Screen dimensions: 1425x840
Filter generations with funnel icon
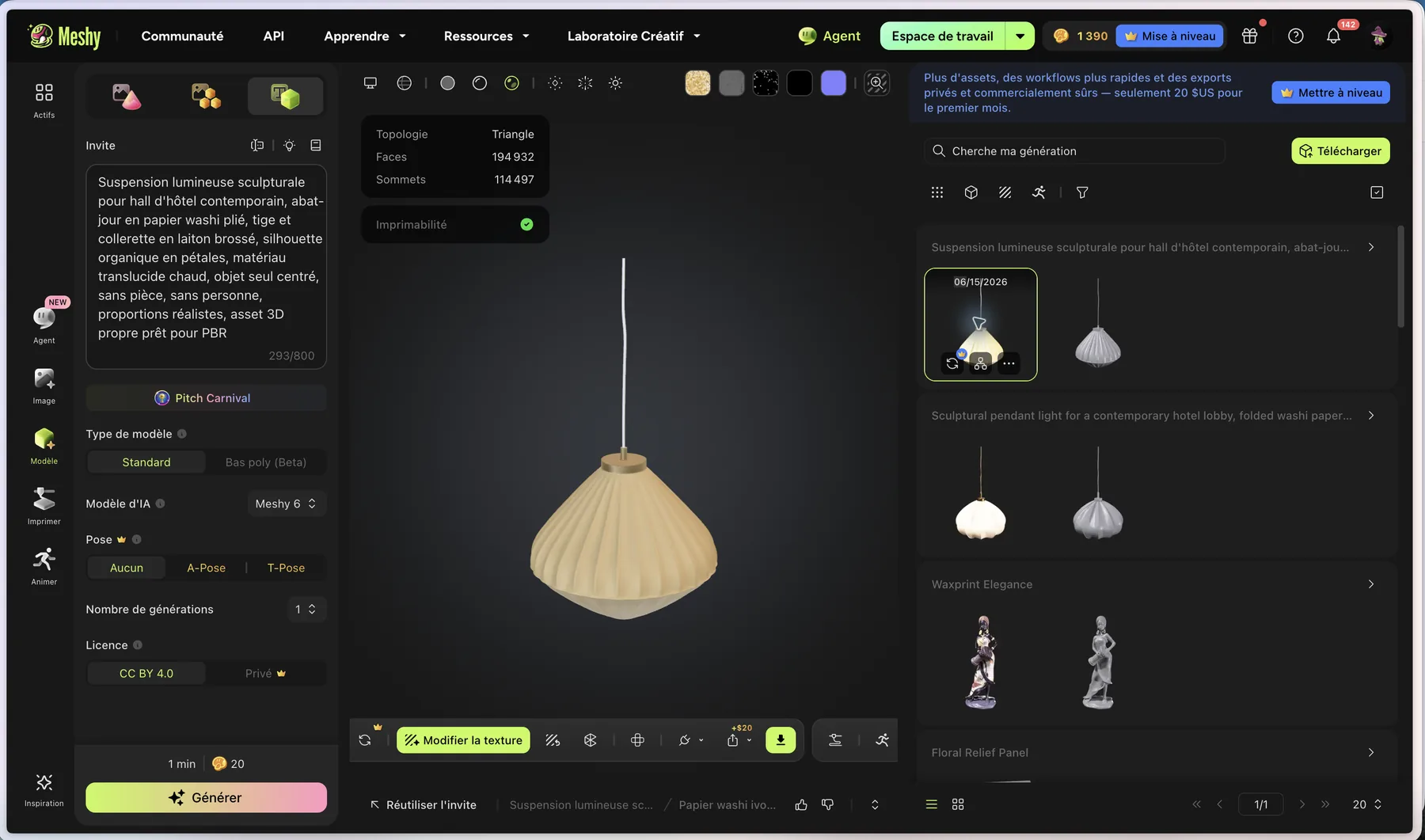point(1082,192)
